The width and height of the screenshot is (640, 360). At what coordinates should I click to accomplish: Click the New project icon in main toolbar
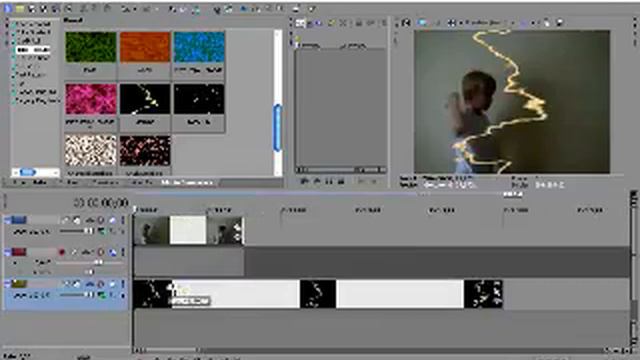(8, 8)
